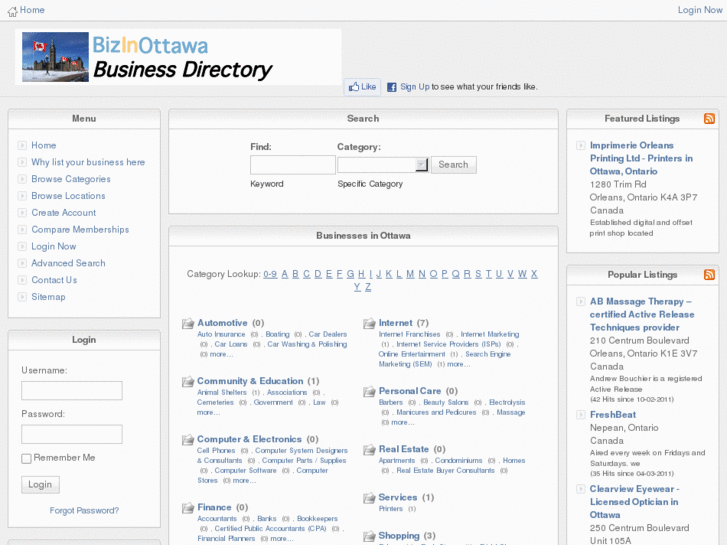
Task: Show more Finance subcategories
Action: point(281,539)
